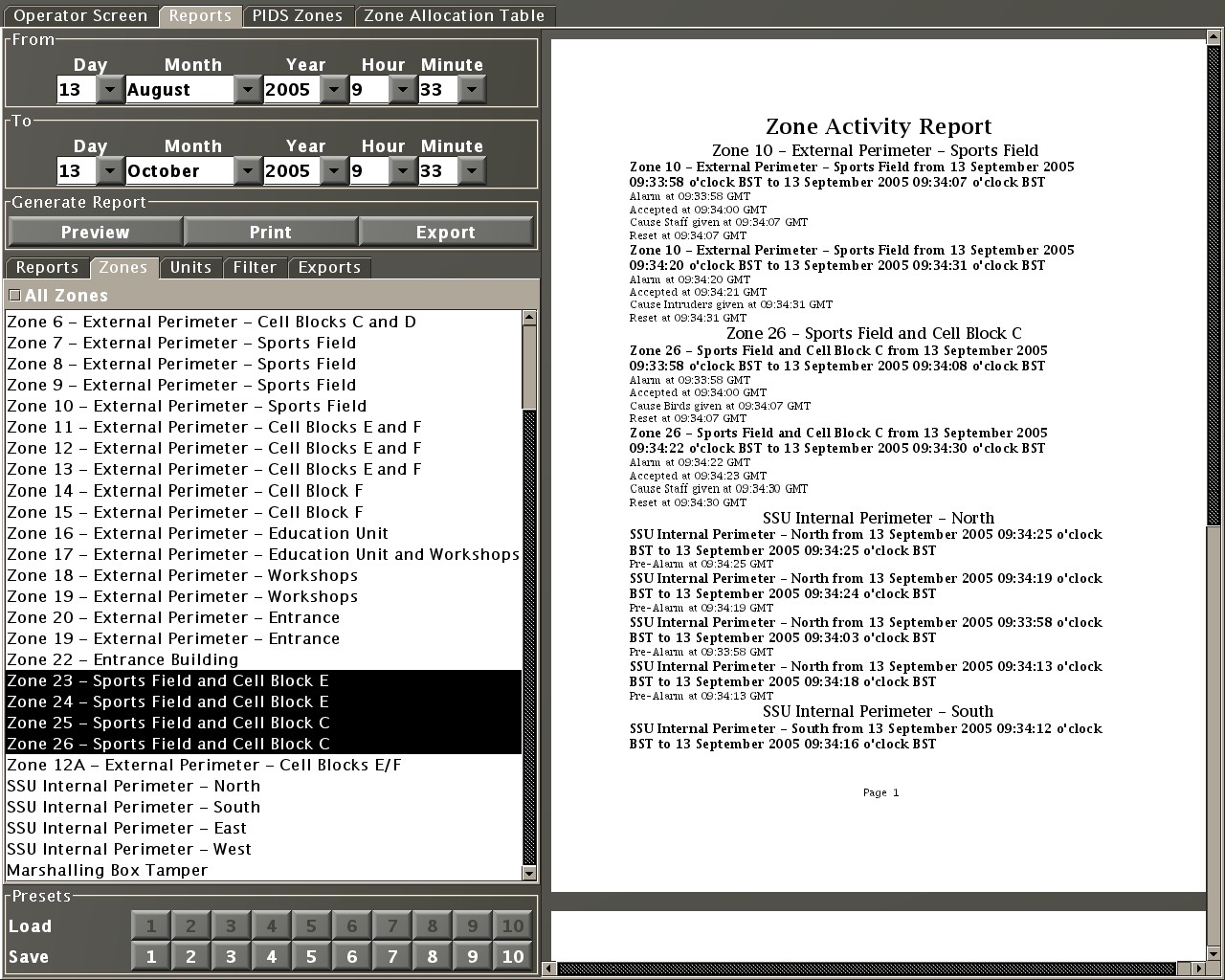The height and width of the screenshot is (980, 1225).
Task: Open the PIDS Zones tab
Action: point(298,15)
